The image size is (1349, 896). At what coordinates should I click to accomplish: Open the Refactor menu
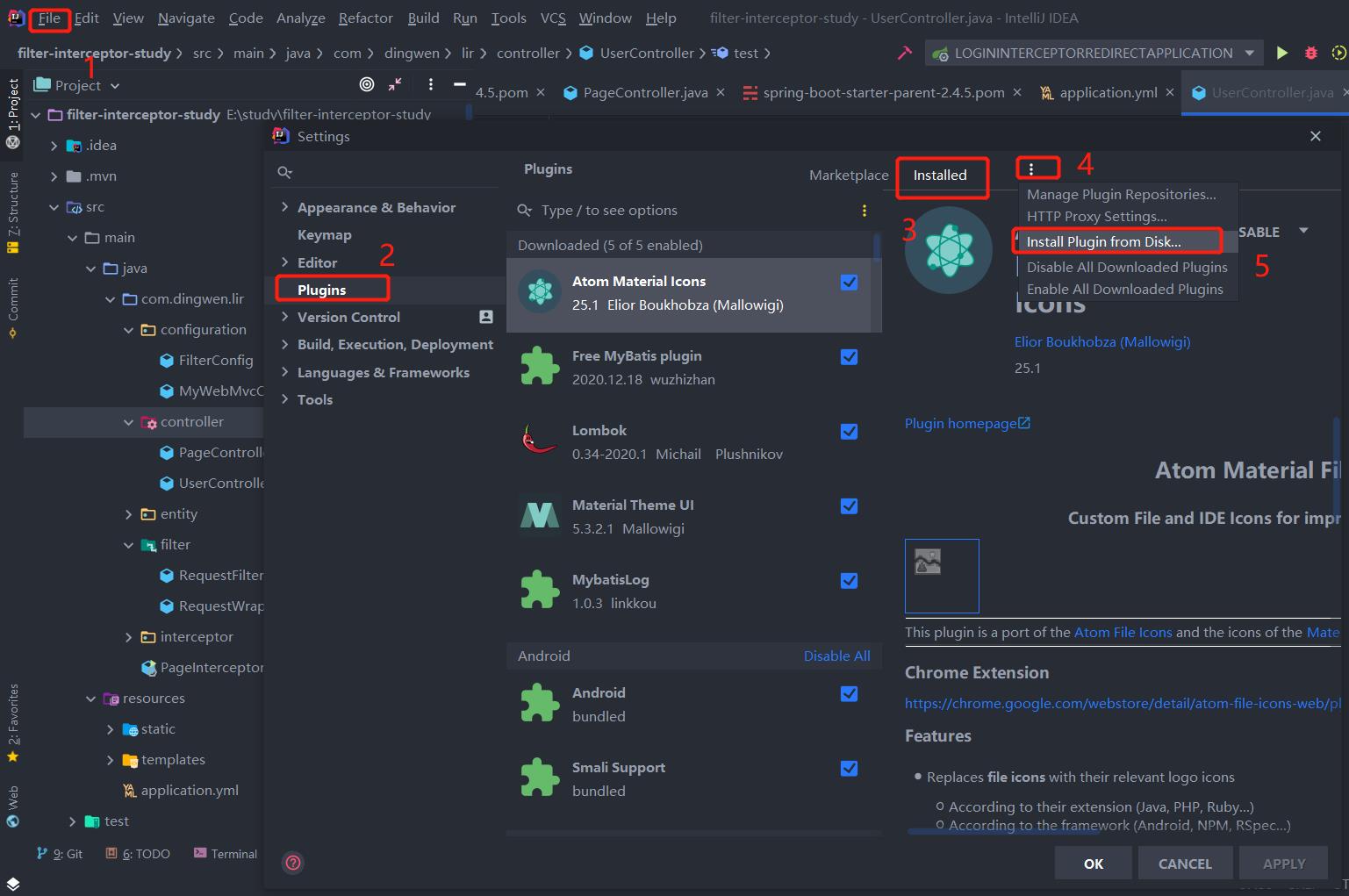tap(365, 18)
